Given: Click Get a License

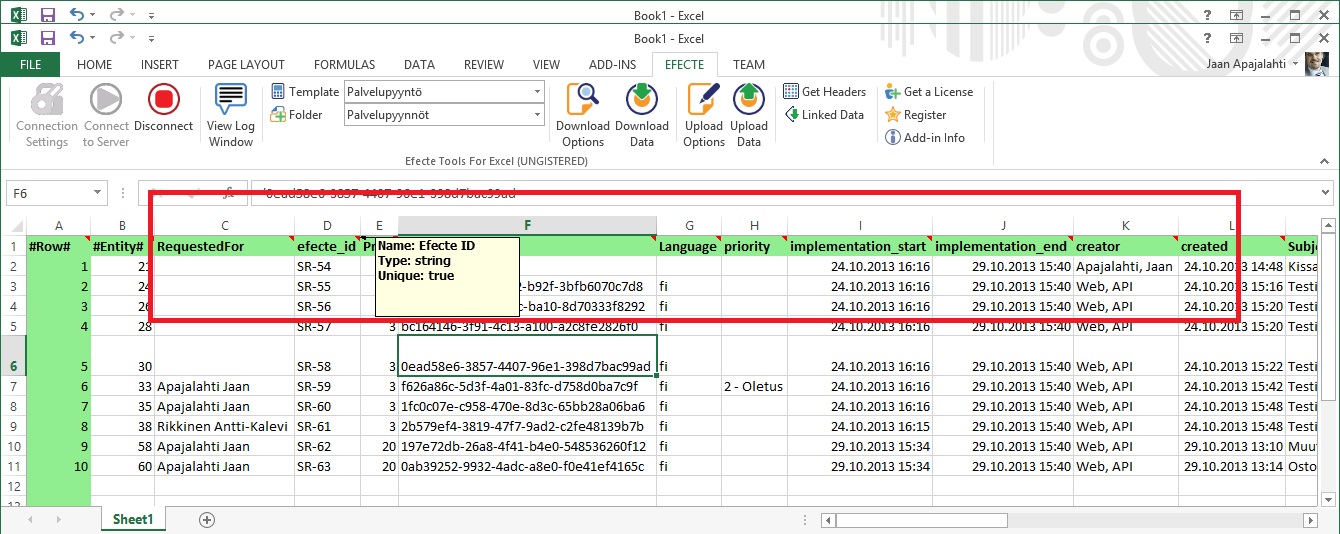Looking at the screenshot, I should coord(929,92).
